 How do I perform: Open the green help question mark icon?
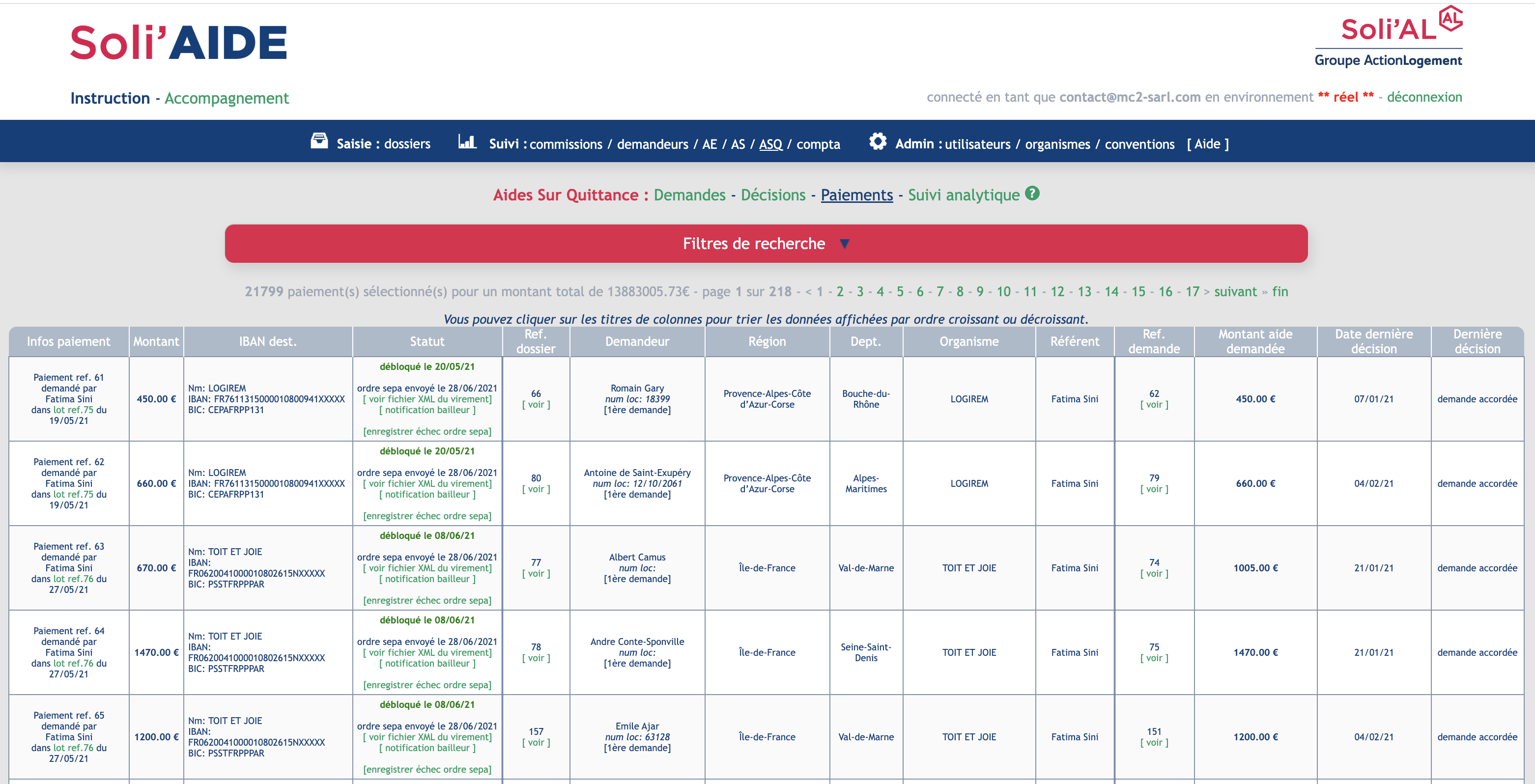coord(1032,193)
